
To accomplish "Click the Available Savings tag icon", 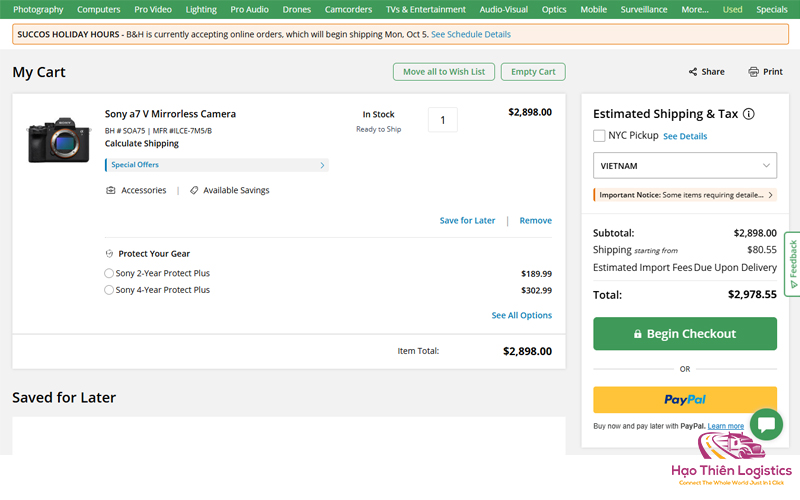I will pos(194,190).
